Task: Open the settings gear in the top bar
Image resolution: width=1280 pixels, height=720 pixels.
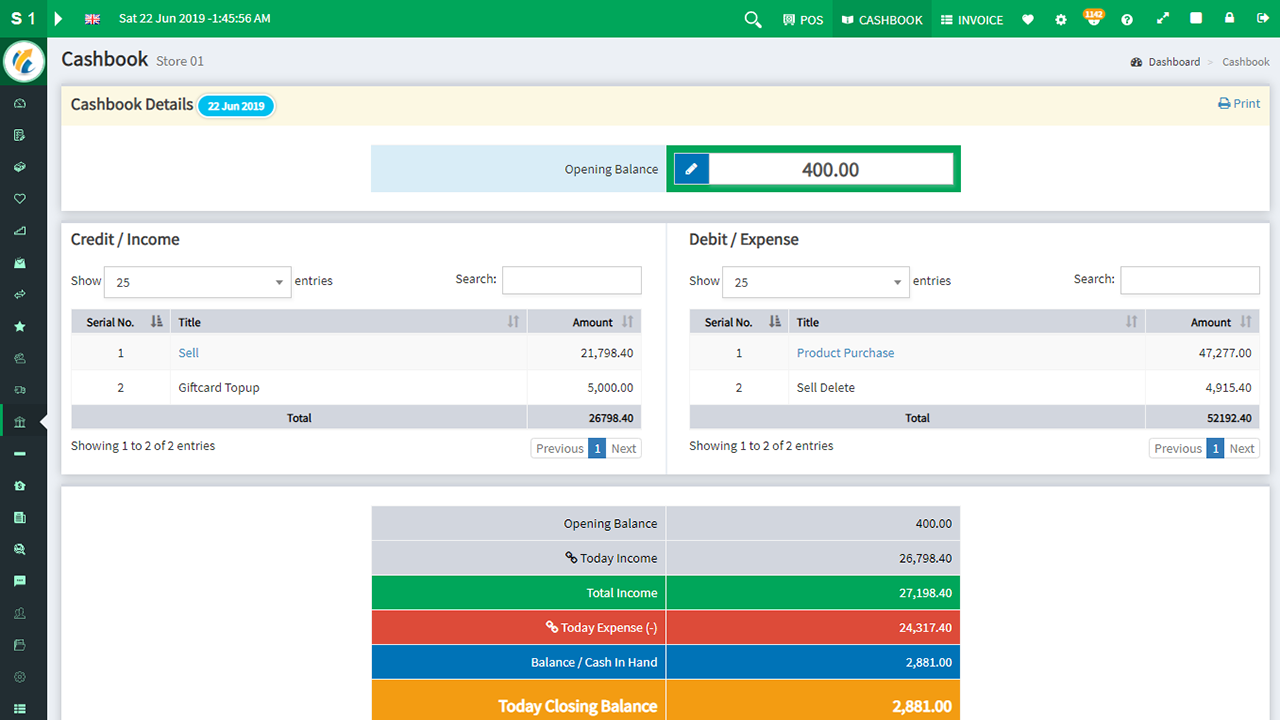Action: click(x=1060, y=18)
